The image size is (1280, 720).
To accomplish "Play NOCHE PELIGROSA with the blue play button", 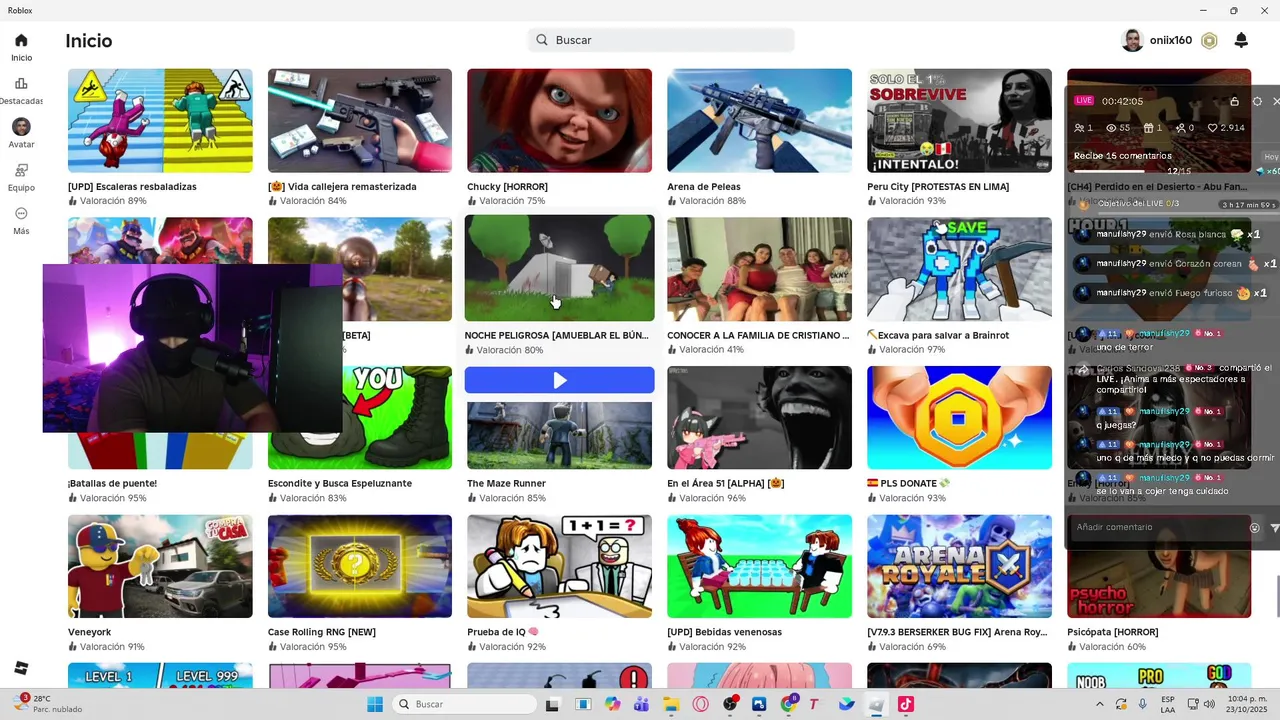I will coord(559,380).
